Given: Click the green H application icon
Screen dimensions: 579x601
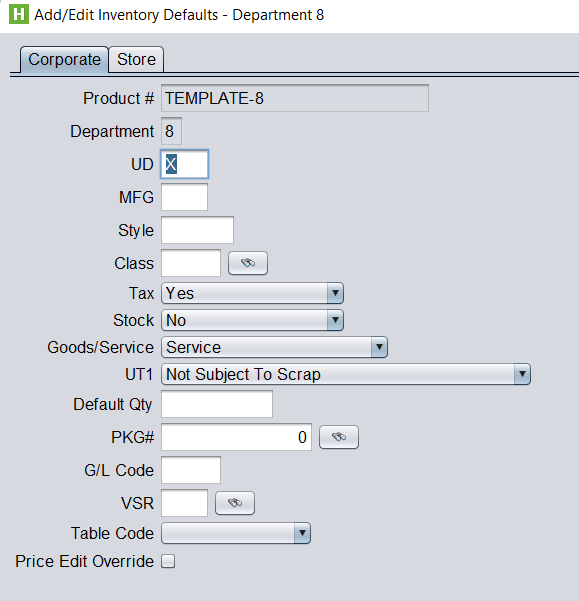Looking at the screenshot, I should pyautogui.click(x=19, y=14).
